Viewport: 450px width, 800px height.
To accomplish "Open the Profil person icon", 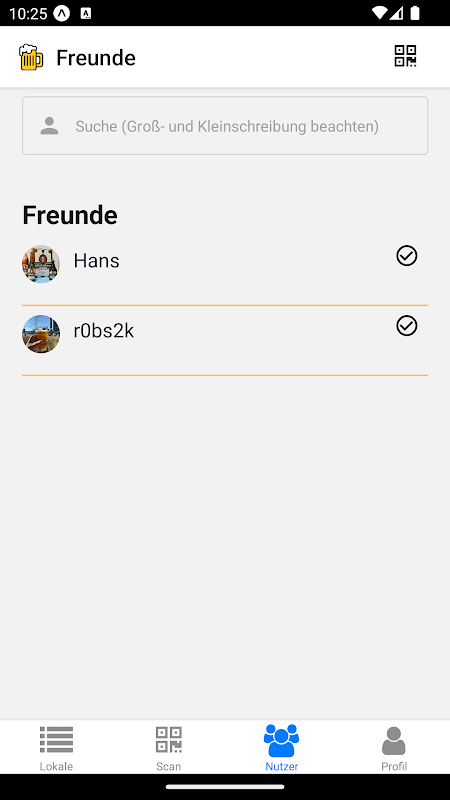I will pyautogui.click(x=394, y=741).
